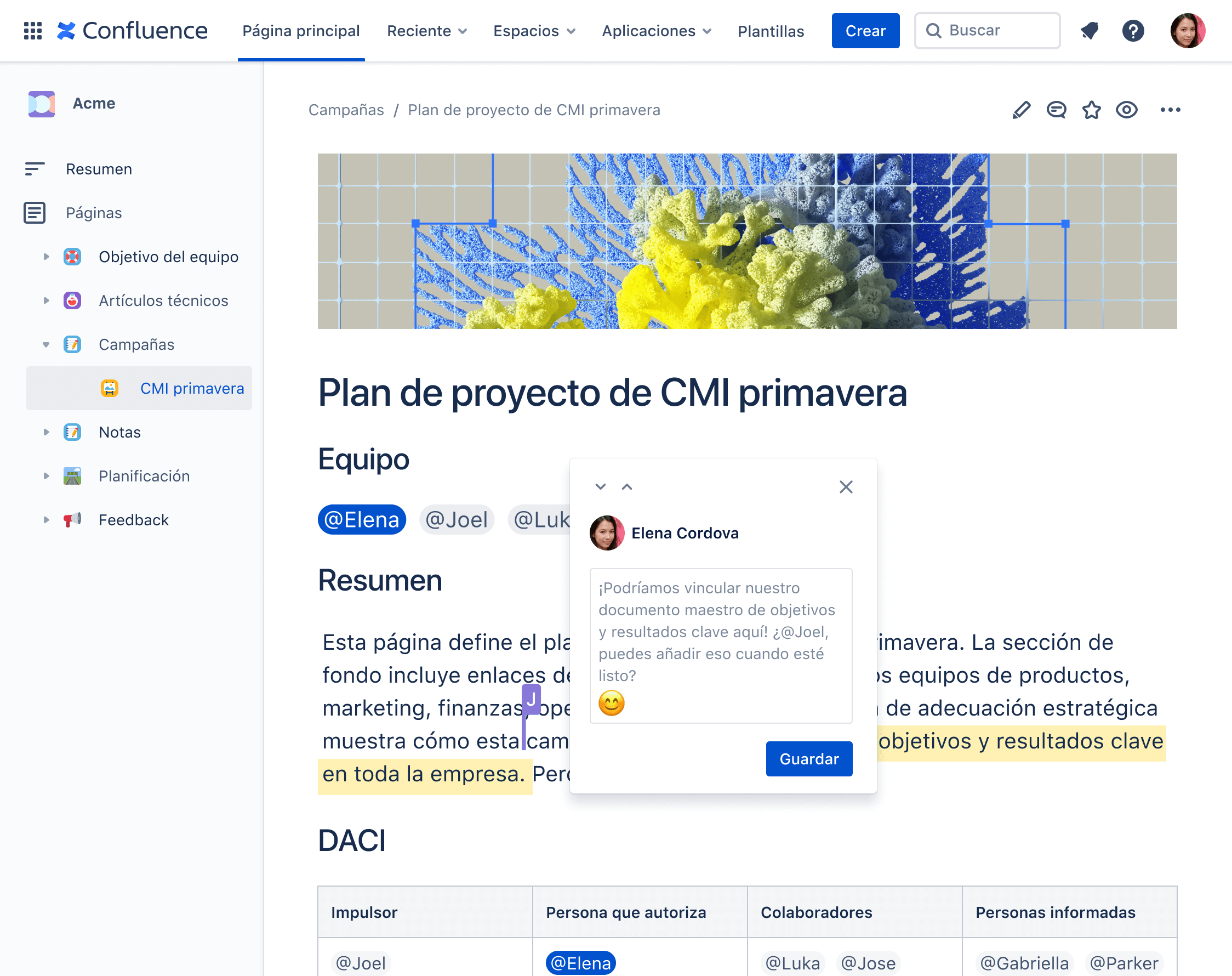Click the DACI section heading
The height and width of the screenshot is (976, 1232).
coord(352,841)
